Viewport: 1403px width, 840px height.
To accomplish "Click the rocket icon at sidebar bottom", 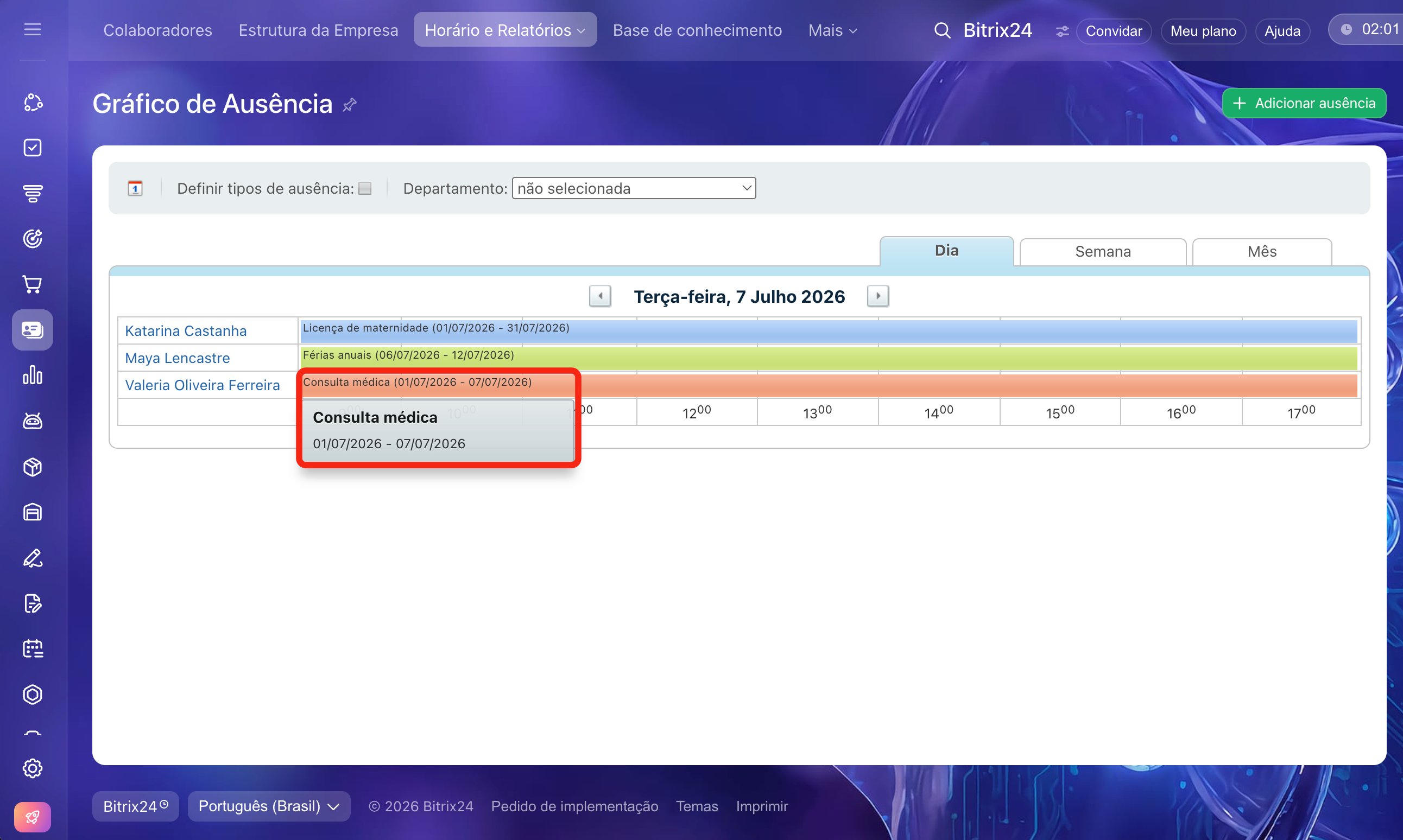I will 32,817.
